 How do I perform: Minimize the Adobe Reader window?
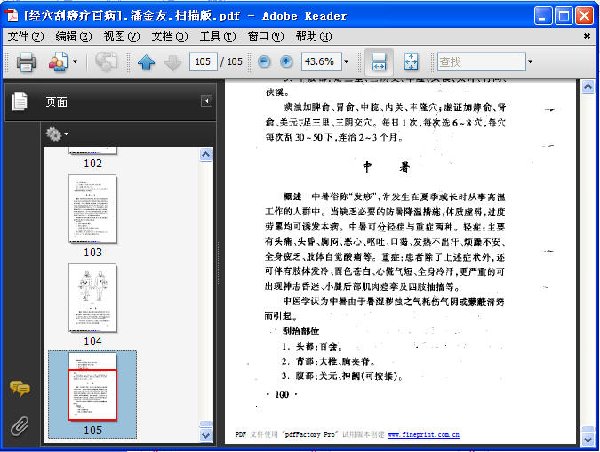543,16
